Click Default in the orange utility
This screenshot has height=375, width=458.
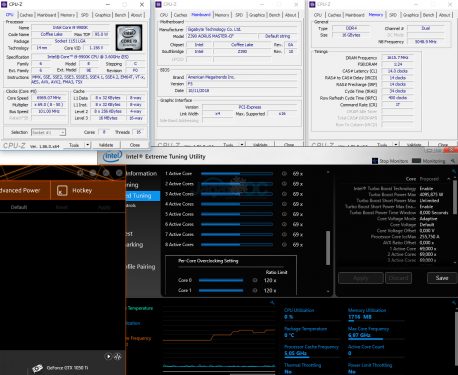click(x=19, y=207)
